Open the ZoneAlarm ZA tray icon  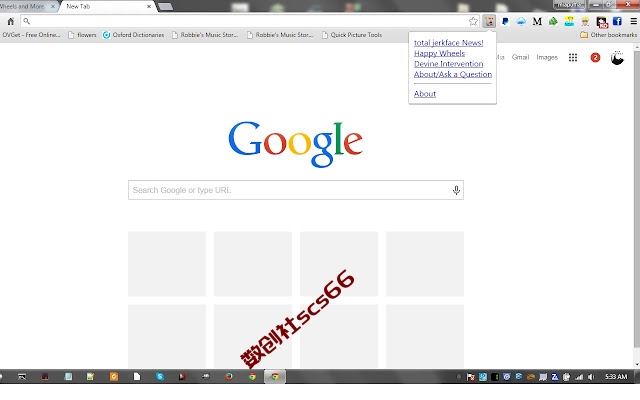point(555,377)
